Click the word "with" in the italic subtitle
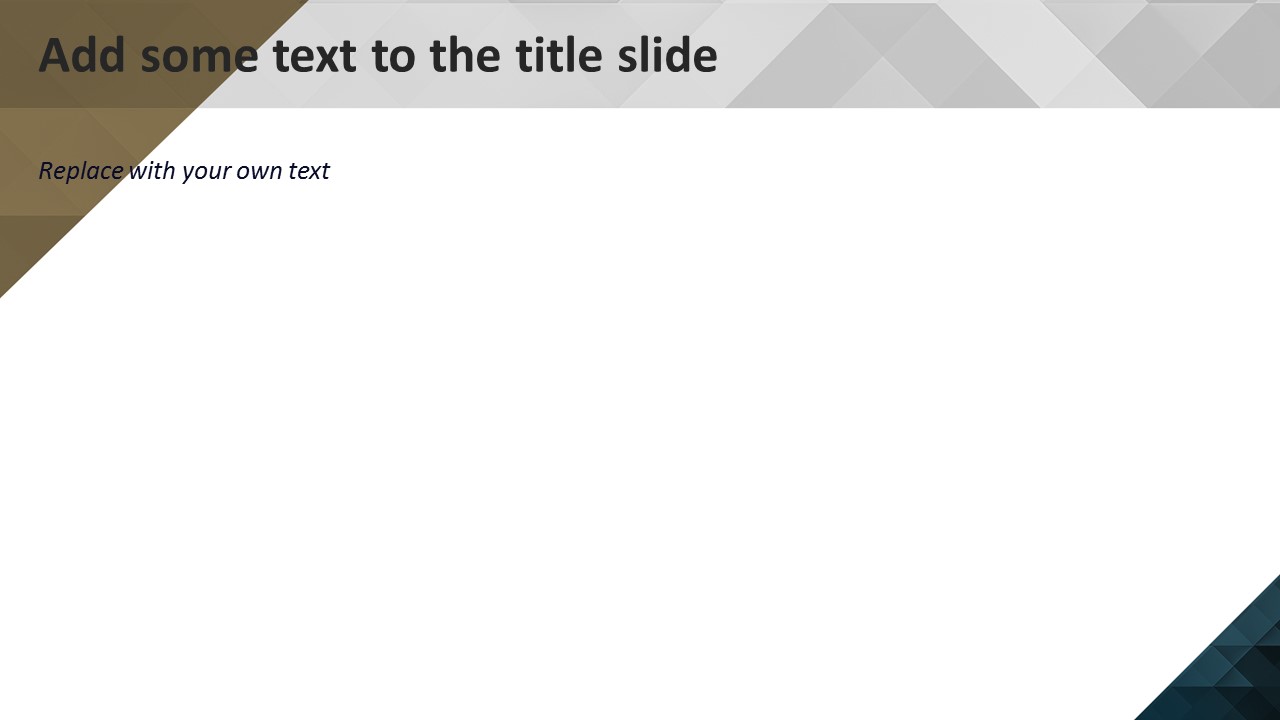Screen dimensions: 1280x720 [152, 171]
